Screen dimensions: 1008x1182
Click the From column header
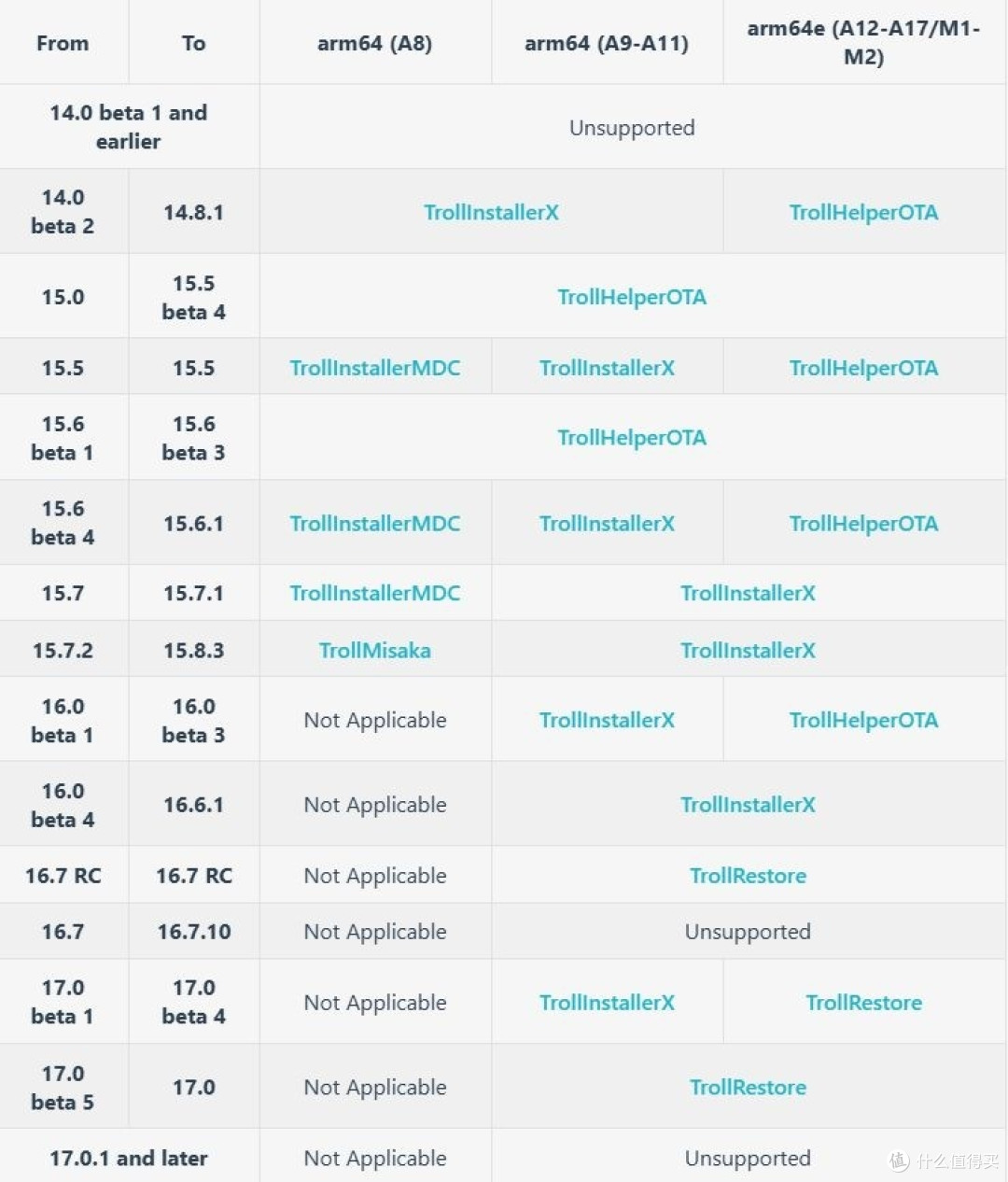(63, 43)
